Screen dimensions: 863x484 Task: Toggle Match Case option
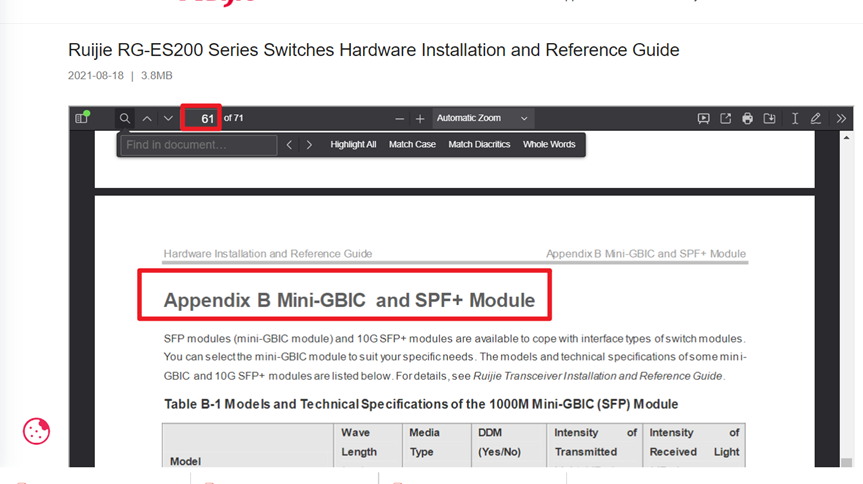[x=412, y=144]
